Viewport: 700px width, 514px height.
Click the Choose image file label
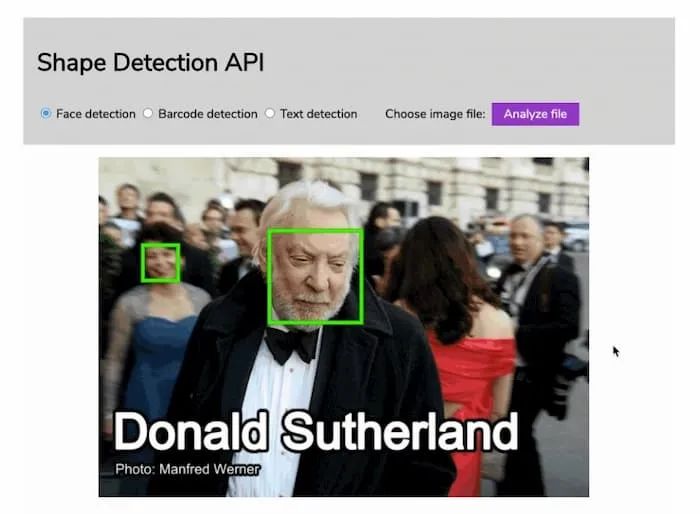(435, 114)
